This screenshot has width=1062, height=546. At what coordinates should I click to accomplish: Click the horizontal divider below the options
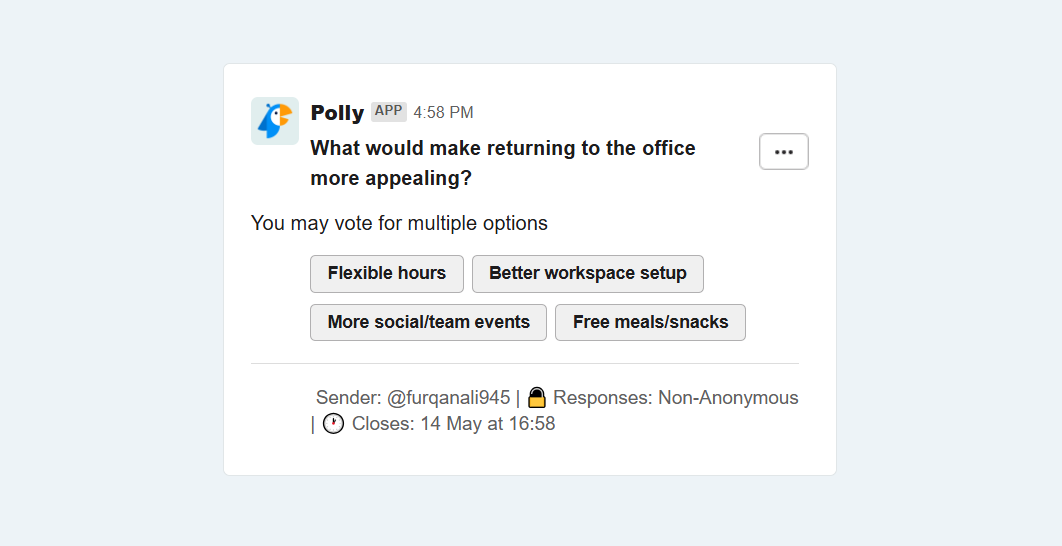(x=525, y=364)
